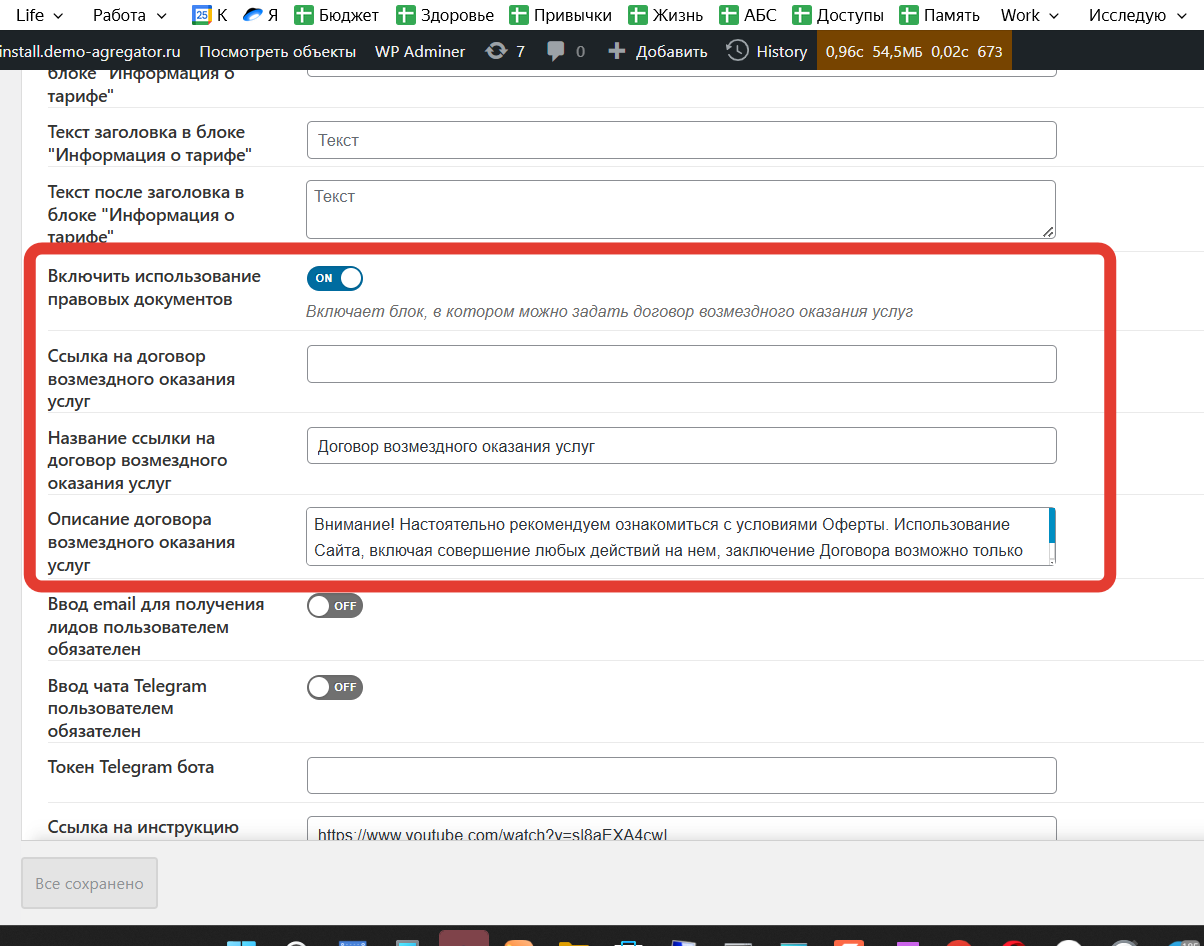Disable the legal documents usage toggle
The width and height of the screenshot is (1204, 946).
335,278
